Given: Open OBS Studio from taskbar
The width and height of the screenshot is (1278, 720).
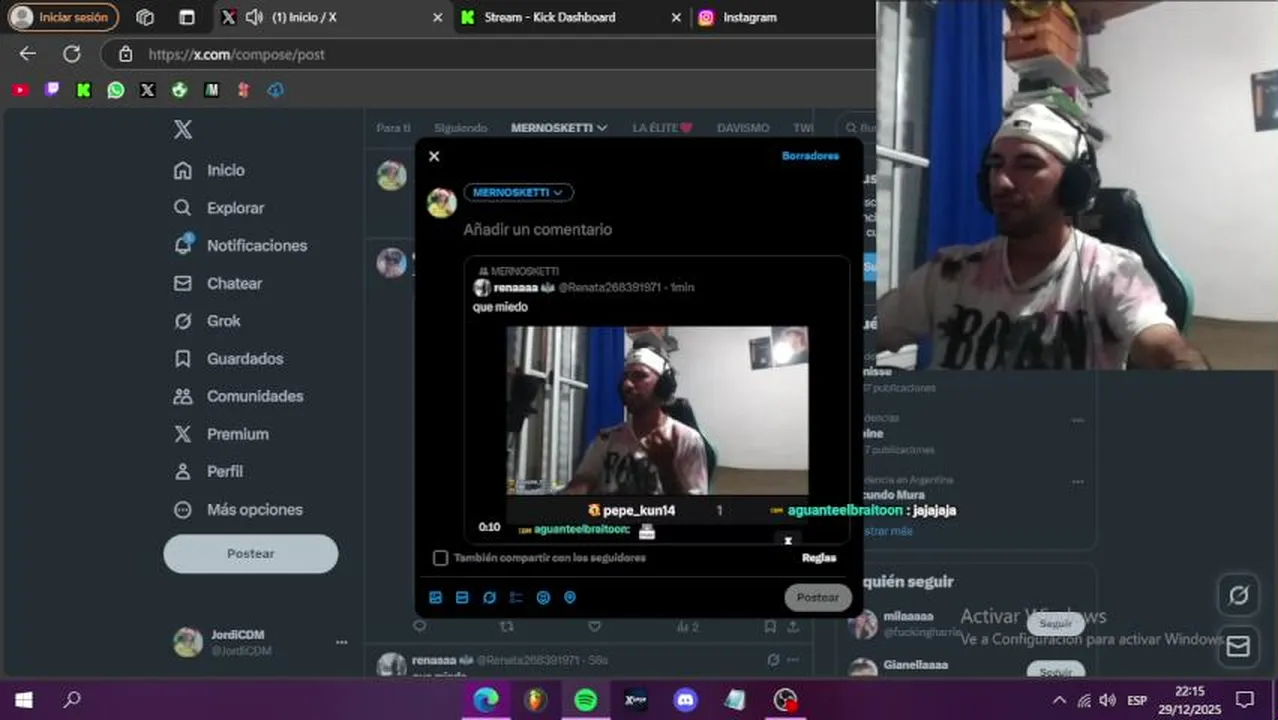Looking at the screenshot, I should (785, 700).
